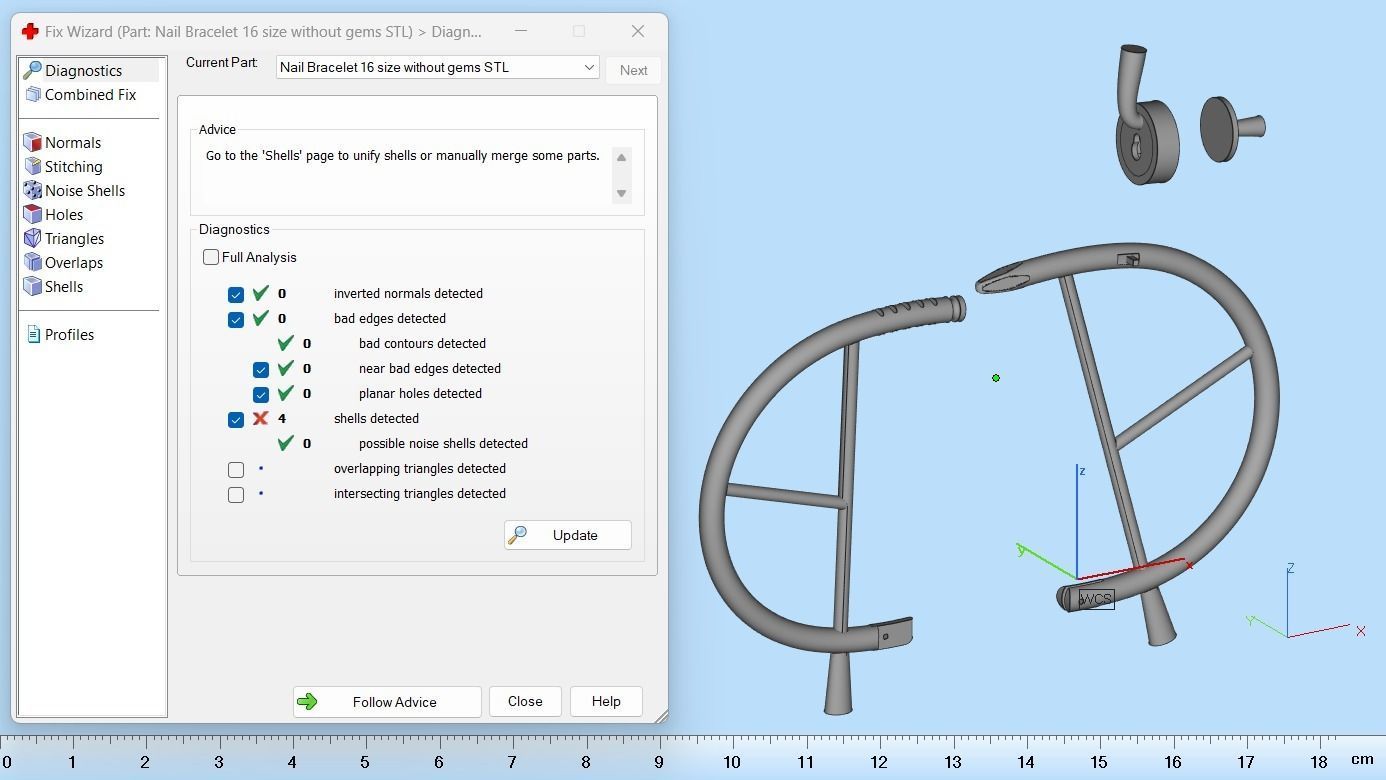Viewport: 1386px width, 780px height.
Task: Click the Close button
Action: [525, 701]
